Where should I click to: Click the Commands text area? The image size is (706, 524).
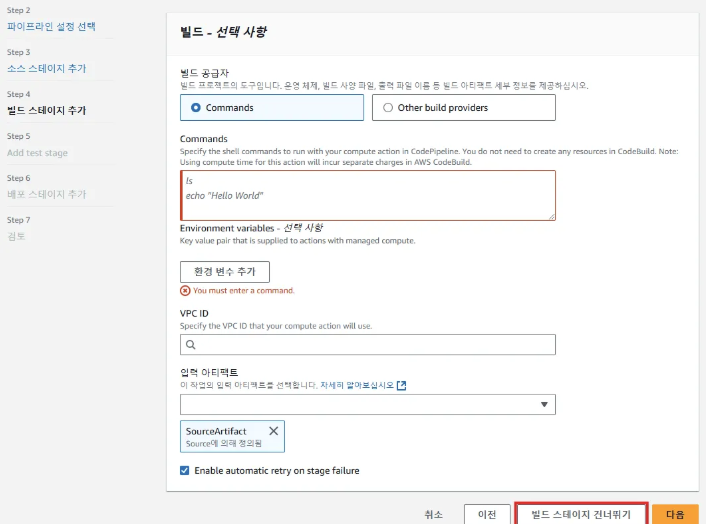367,194
